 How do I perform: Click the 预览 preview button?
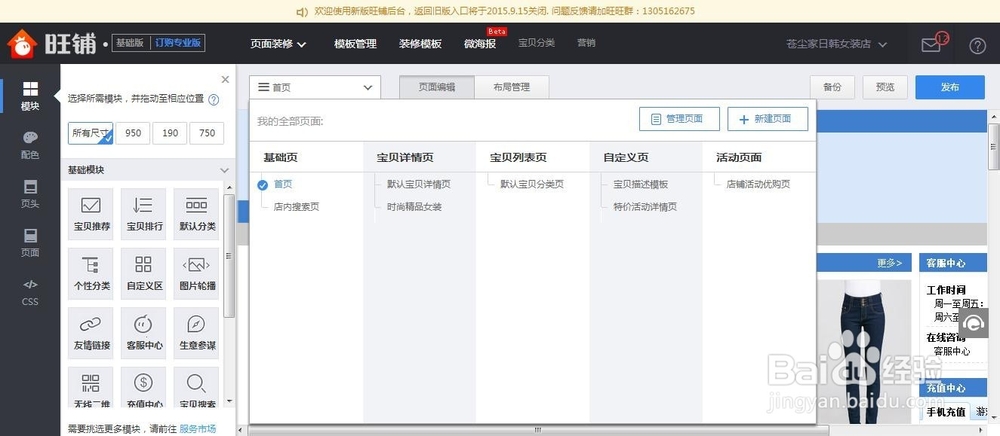click(885, 87)
